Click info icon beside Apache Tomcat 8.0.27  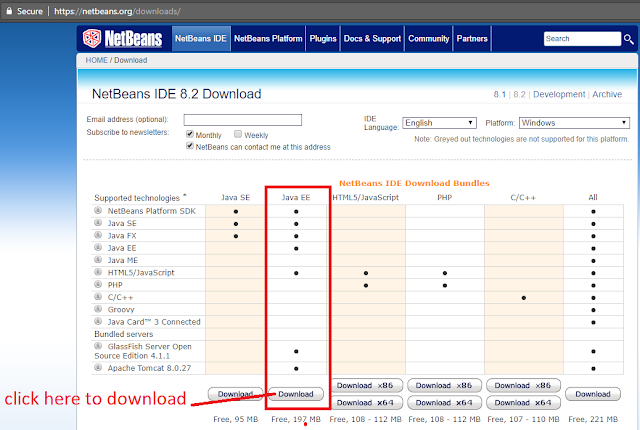pos(98,368)
